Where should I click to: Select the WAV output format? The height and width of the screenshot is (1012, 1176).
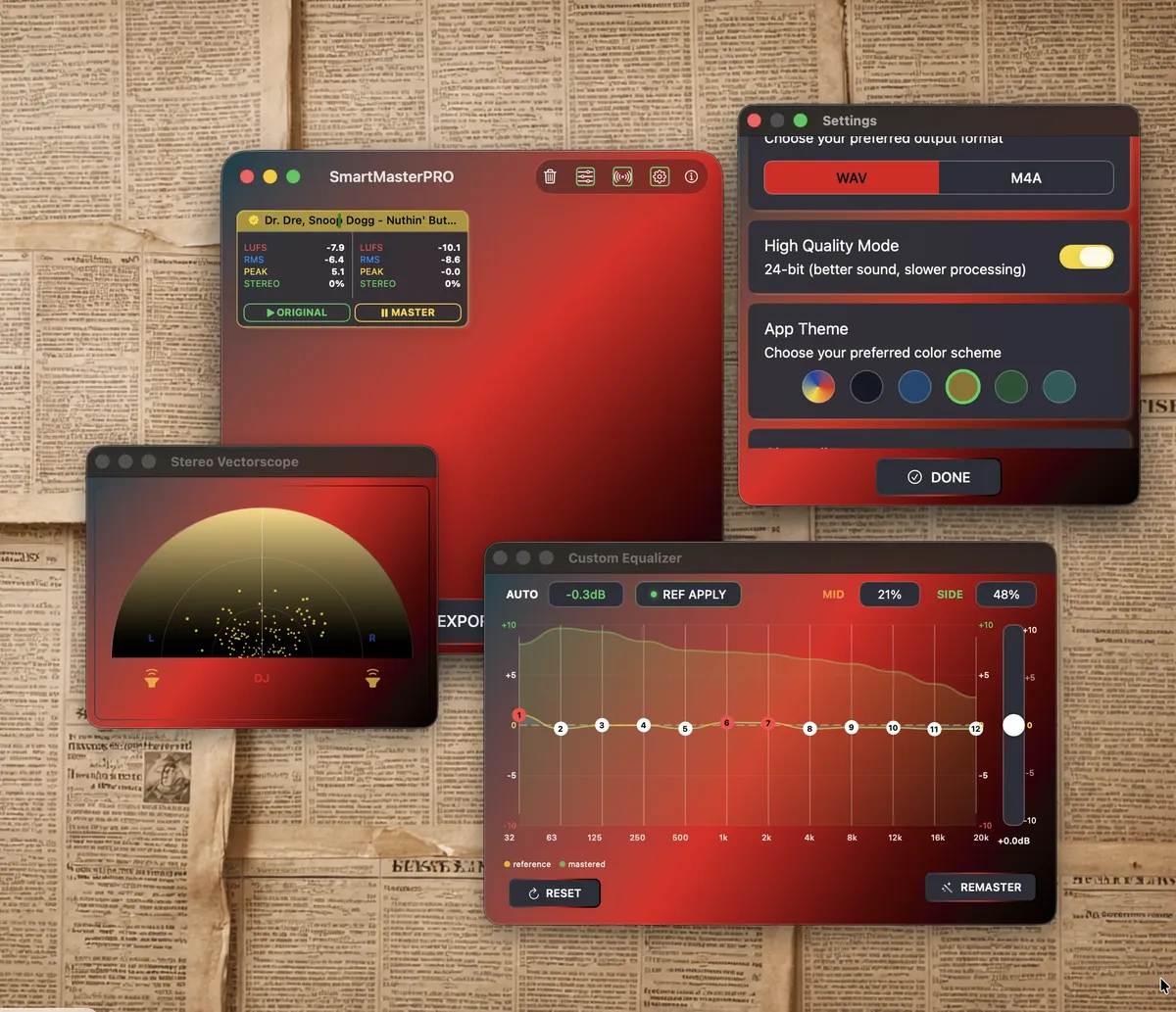pyautogui.click(x=851, y=178)
